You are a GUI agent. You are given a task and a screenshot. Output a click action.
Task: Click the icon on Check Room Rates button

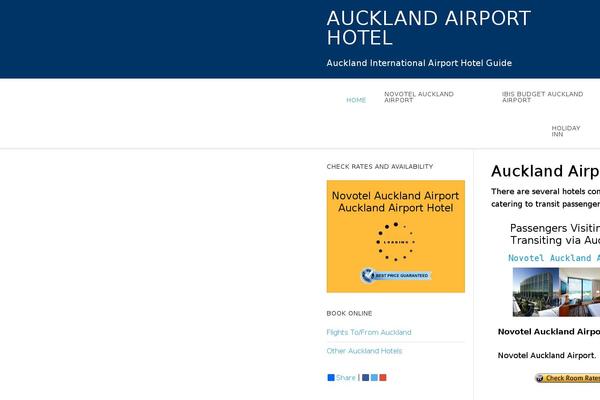coord(540,379)
